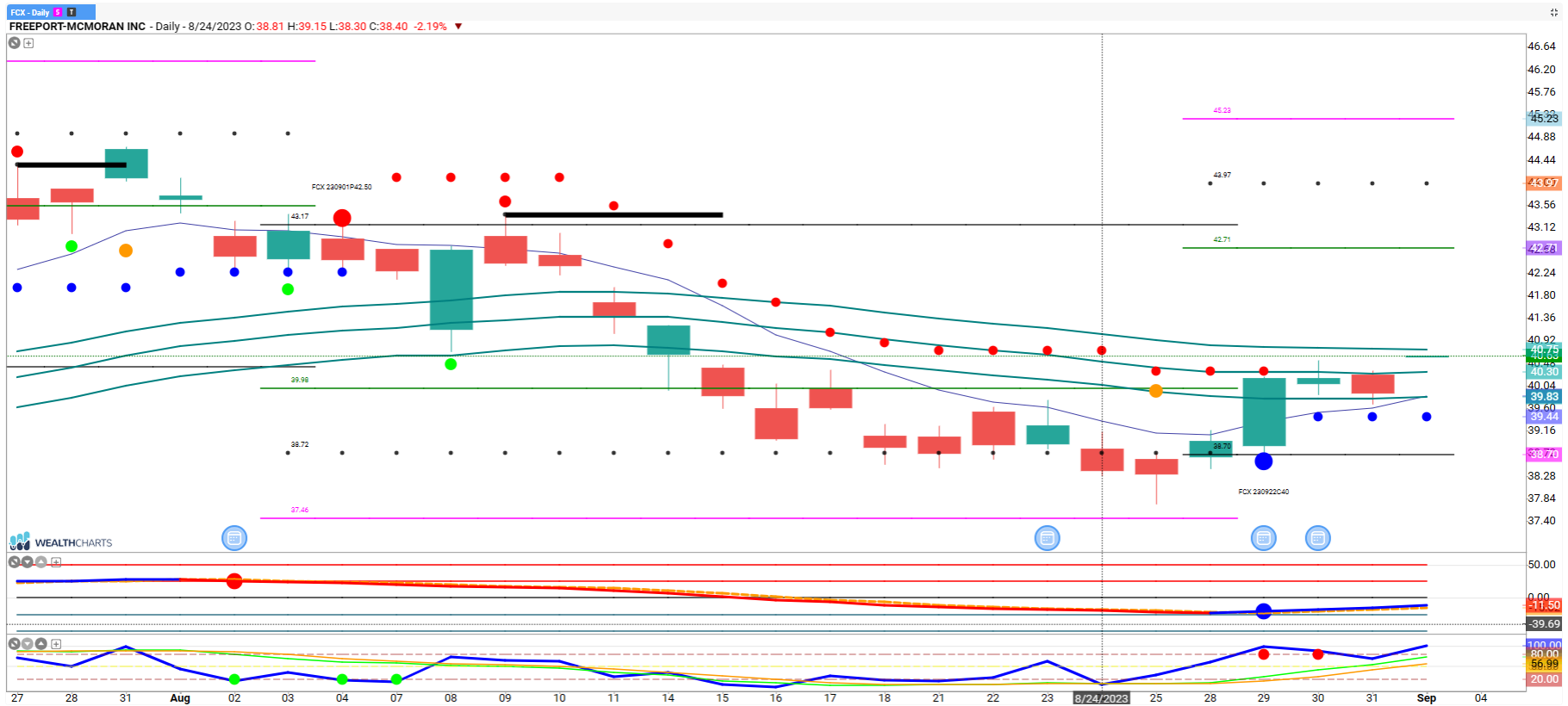Click the bottom oscillator panel circle-slash icon
The height and width of the screenshot is (706, 1568).
coord(14,644)
